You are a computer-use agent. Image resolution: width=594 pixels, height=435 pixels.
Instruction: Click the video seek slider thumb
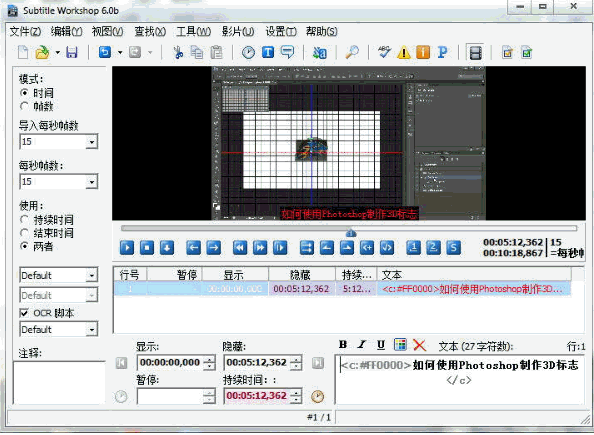351,232
